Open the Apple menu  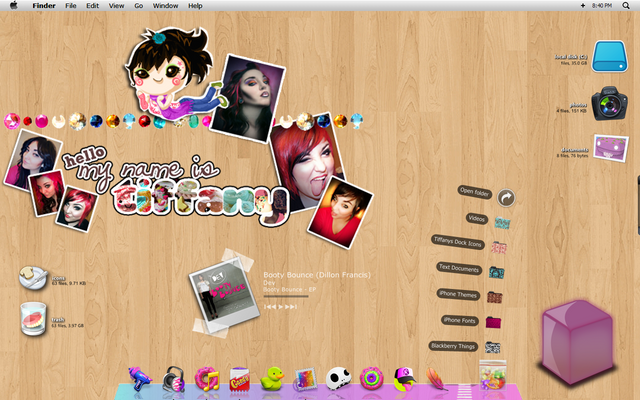click(x=14, y=5)
